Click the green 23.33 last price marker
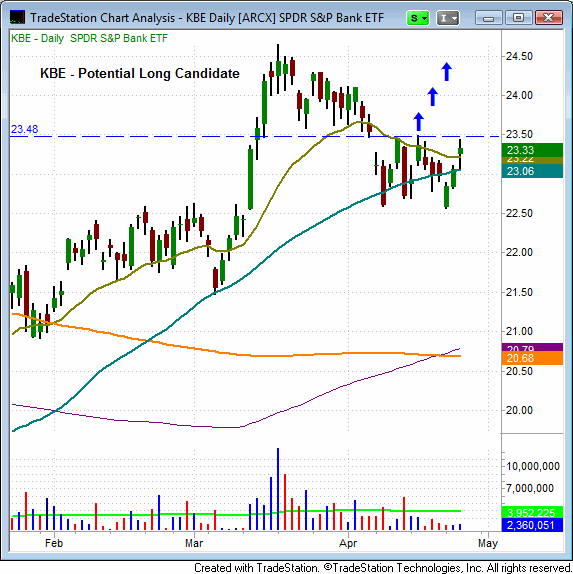This screenshot has height=574, width=573. [532, 150]
